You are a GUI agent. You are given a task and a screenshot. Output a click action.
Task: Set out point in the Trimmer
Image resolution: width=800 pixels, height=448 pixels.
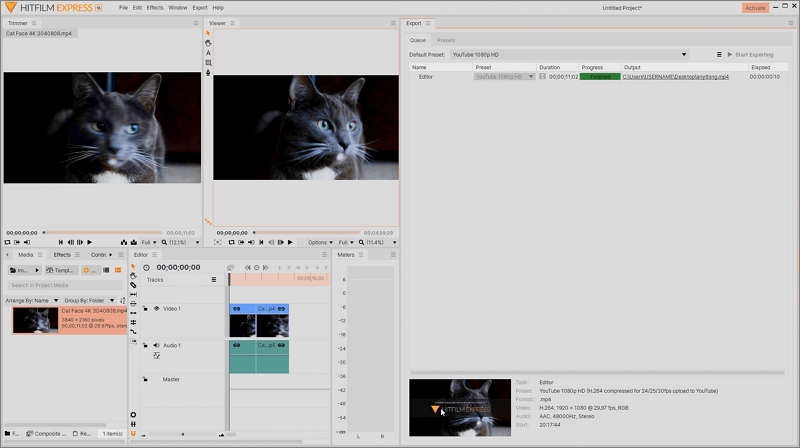click(27, 242)
